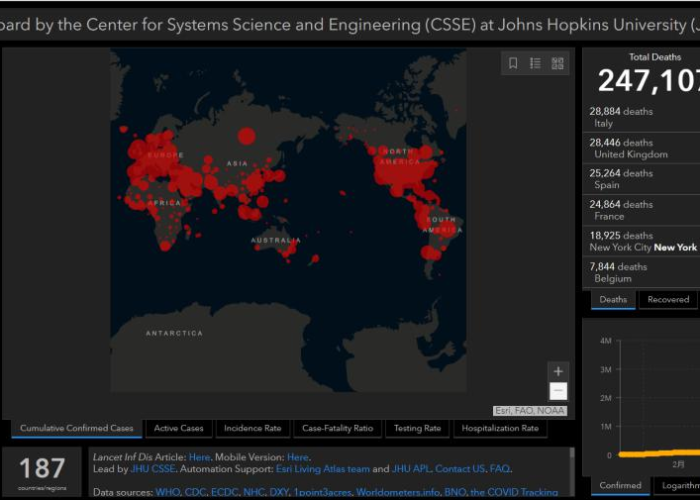Open the FAQ link
This screenshot has width=700, height=500.
click(x=500, y=469)
